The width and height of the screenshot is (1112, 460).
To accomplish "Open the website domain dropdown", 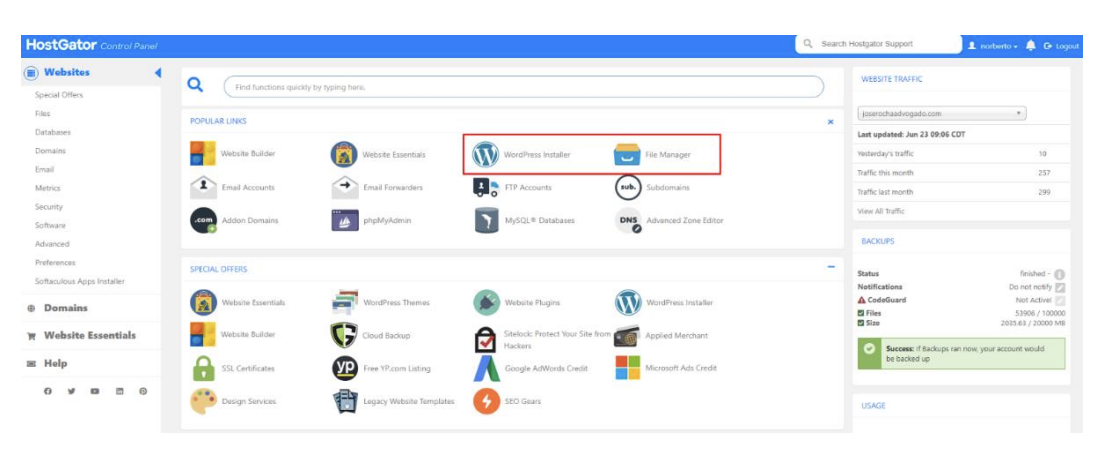I will tap(941, 114).
